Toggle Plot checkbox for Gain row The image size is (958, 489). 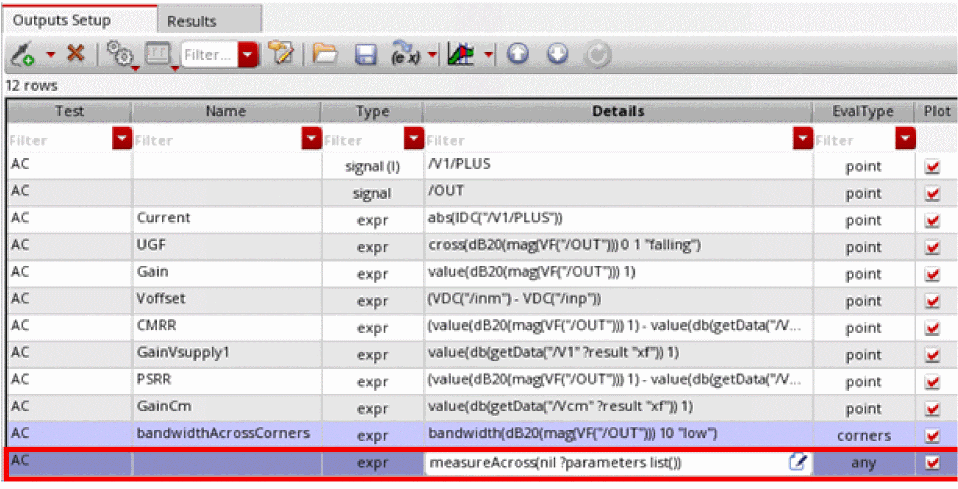click(932, 274)
